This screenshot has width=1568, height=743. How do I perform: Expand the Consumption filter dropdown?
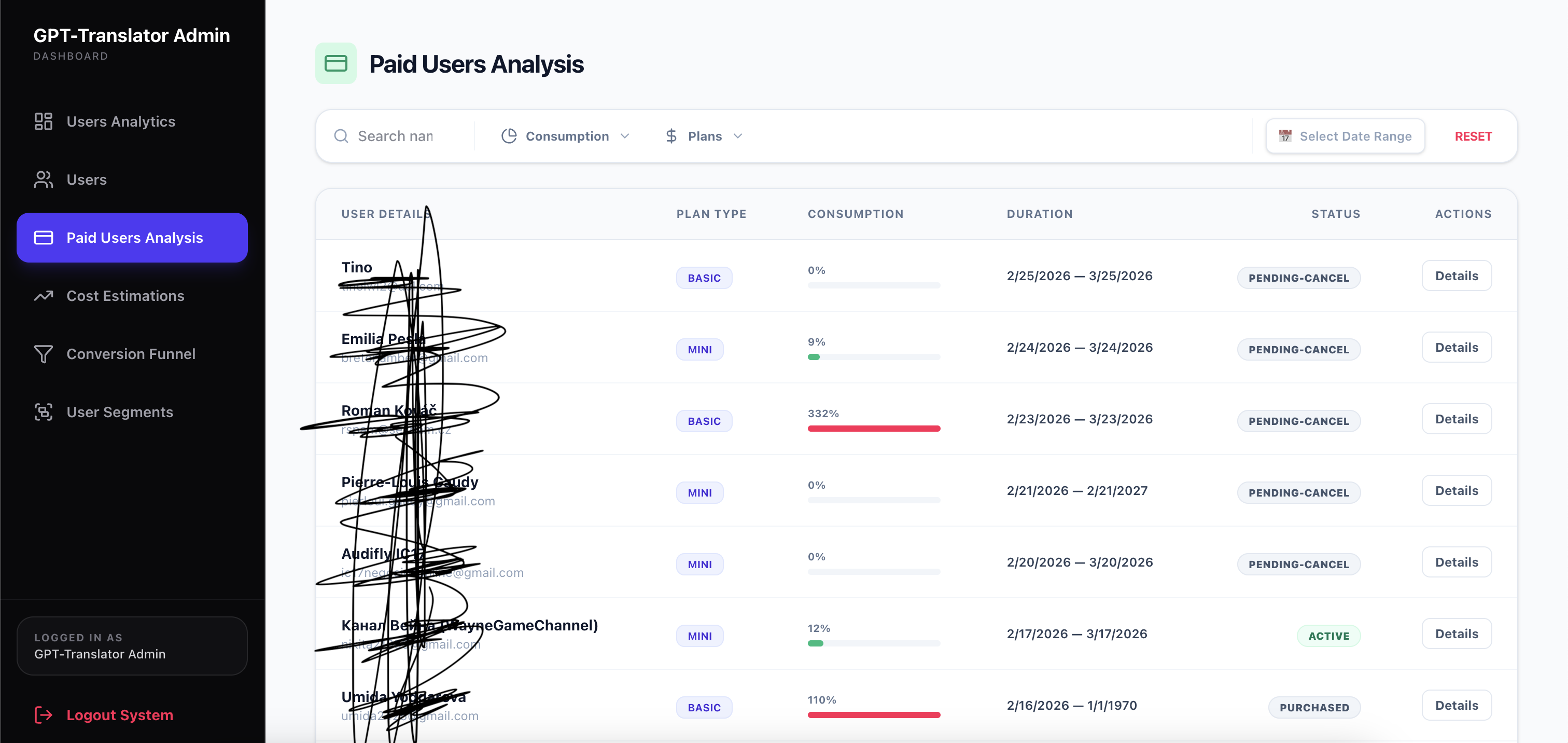point(566,136)
